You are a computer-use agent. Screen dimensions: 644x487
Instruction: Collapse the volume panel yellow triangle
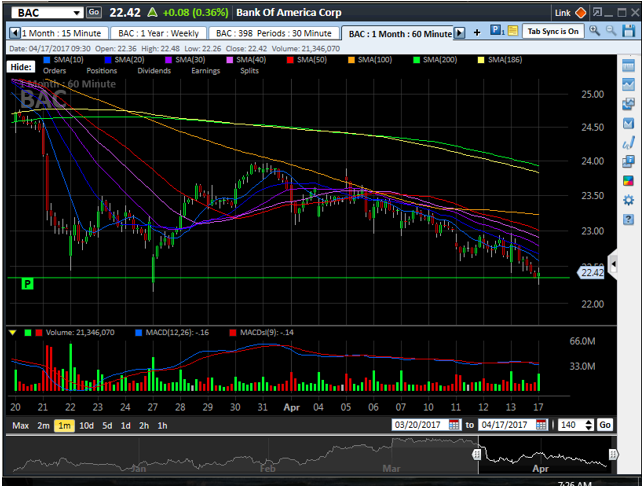tap(12, 331)
